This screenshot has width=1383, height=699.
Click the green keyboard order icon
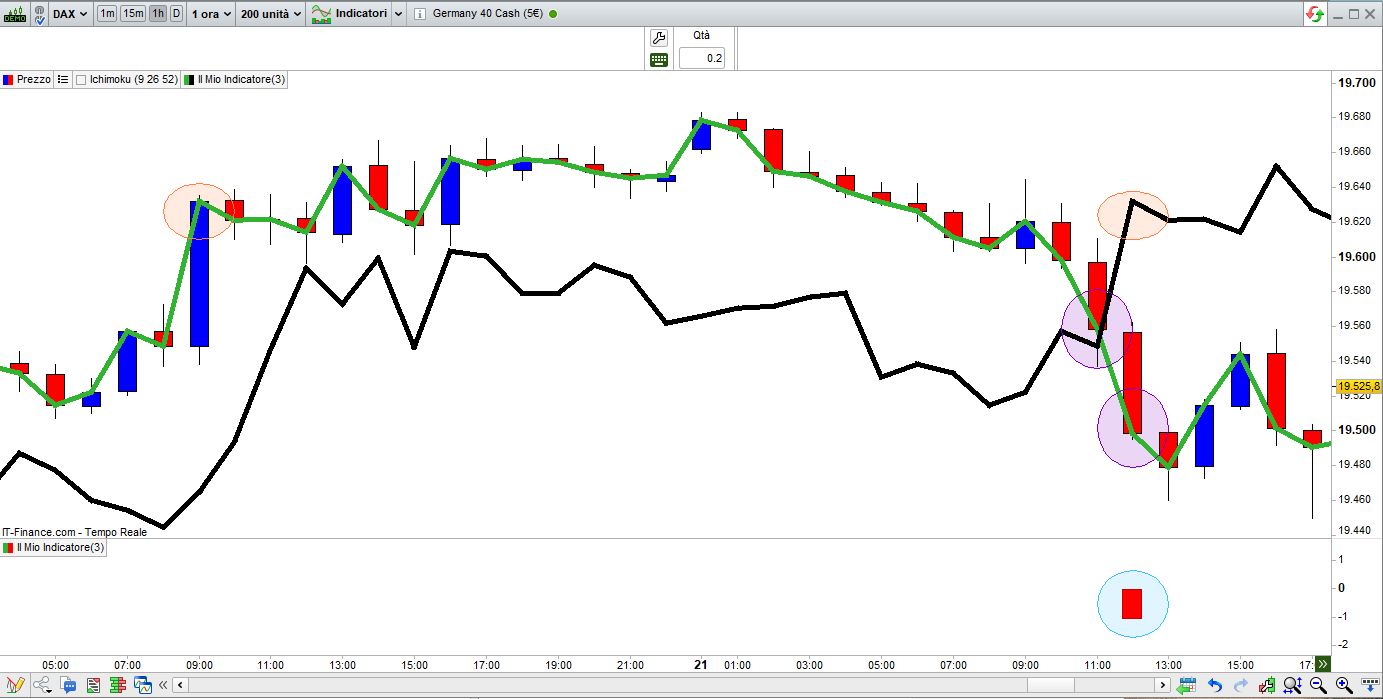tap(658, 59)
